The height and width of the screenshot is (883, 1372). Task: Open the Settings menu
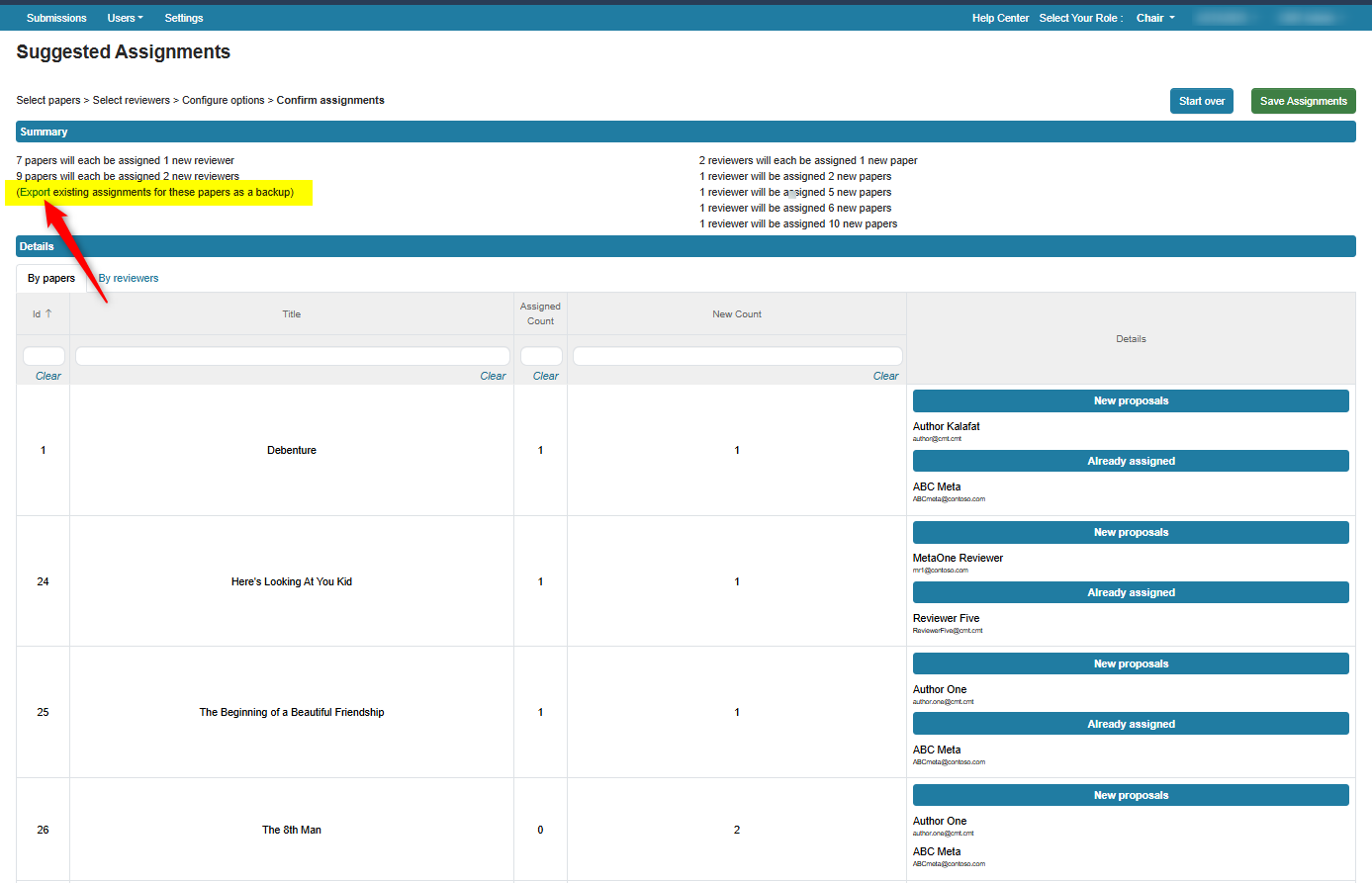pyautogui.click(x=183, y=17)
